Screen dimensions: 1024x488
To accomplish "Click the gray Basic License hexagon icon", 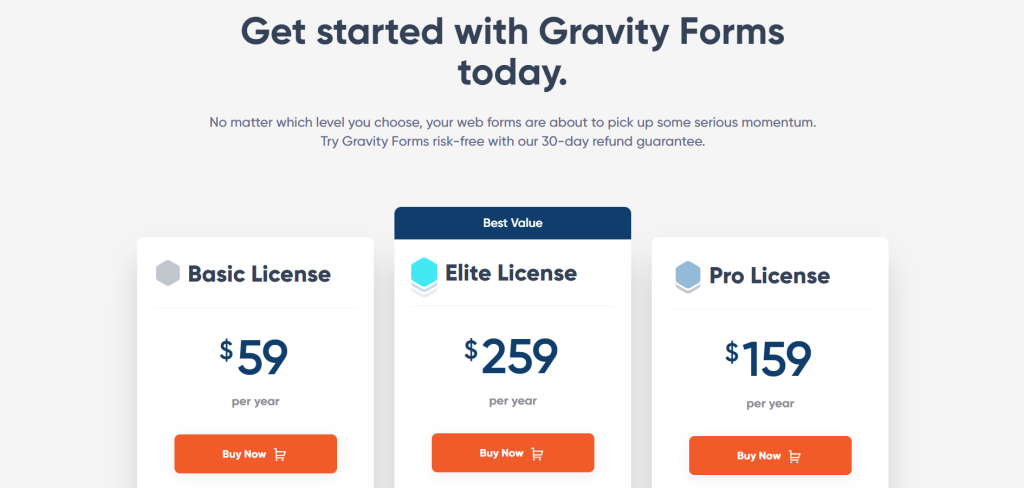I will [168, 273].
